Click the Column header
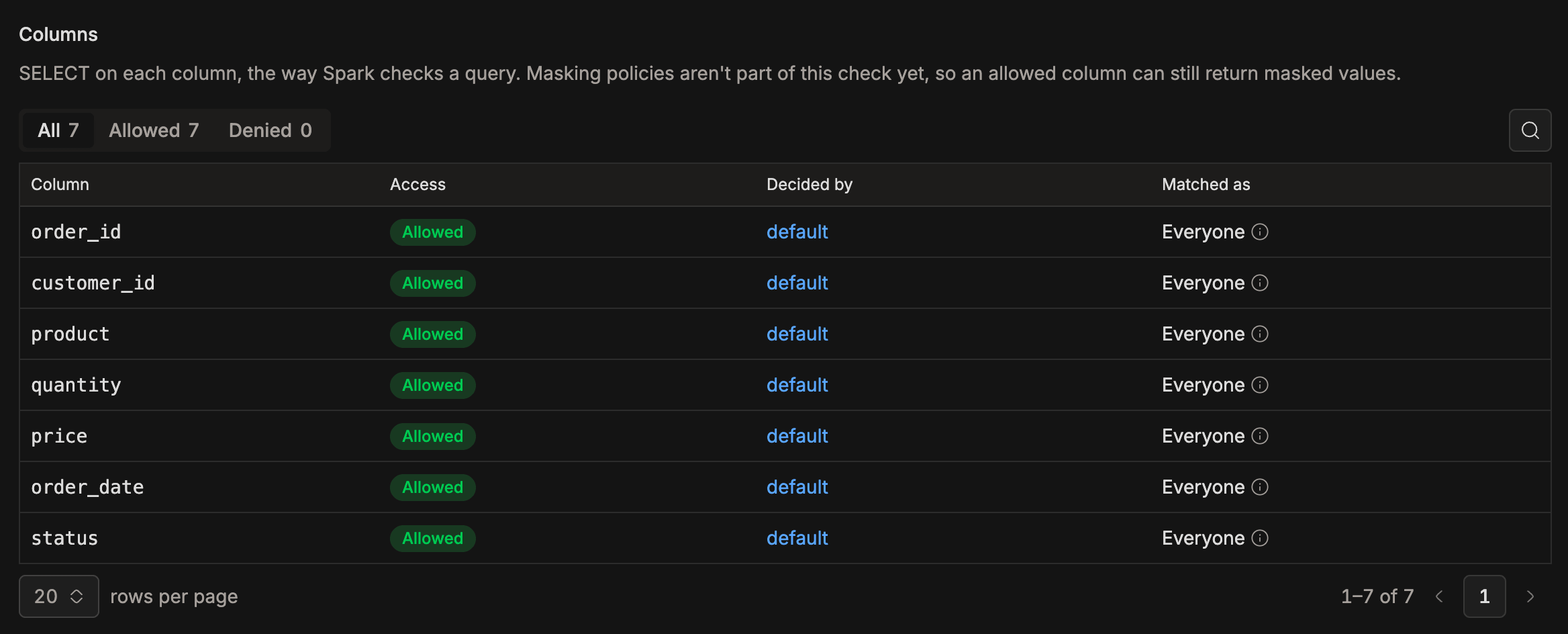This screenshot has height=634, width=1568. 60,185
